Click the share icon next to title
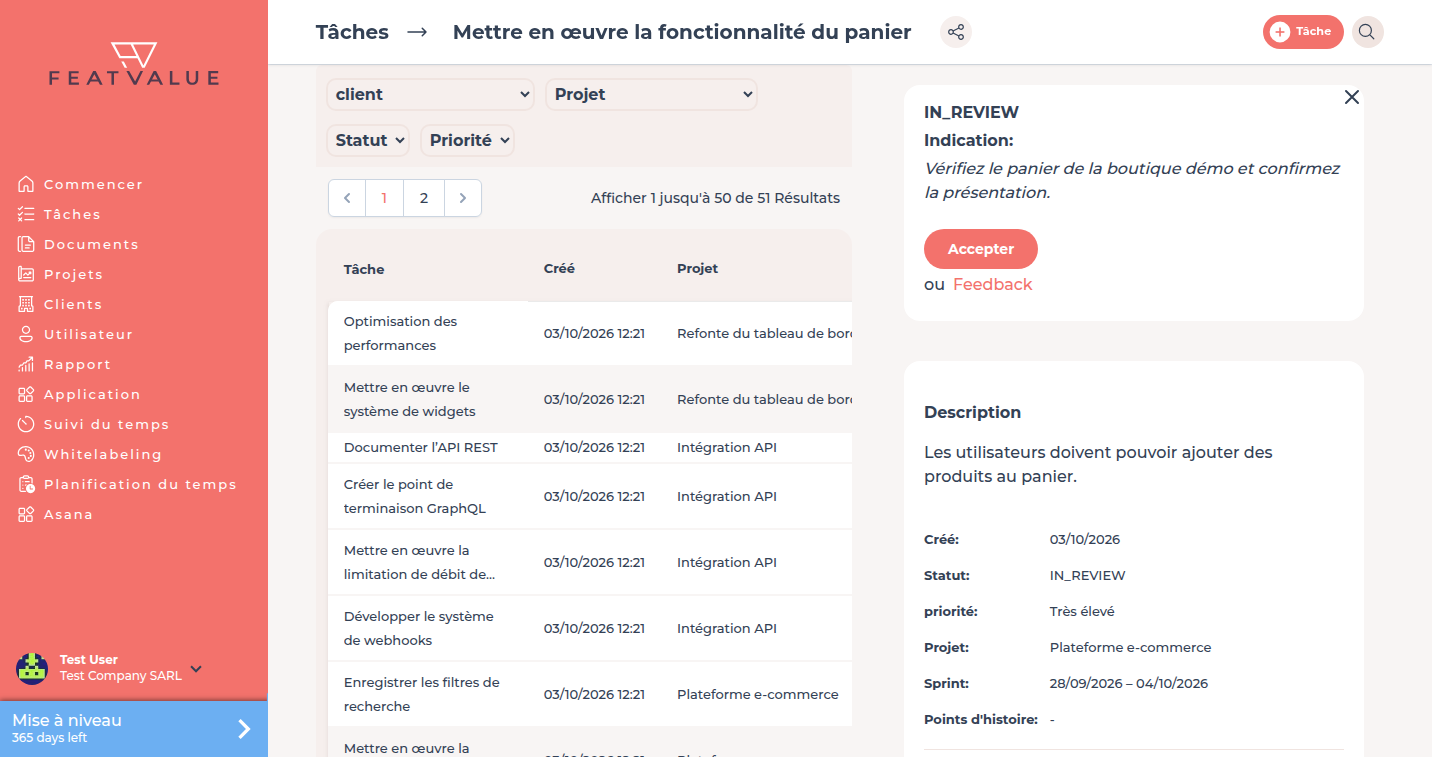The width and height of the screenshot is (1432, 757). (x=956, y=32)
